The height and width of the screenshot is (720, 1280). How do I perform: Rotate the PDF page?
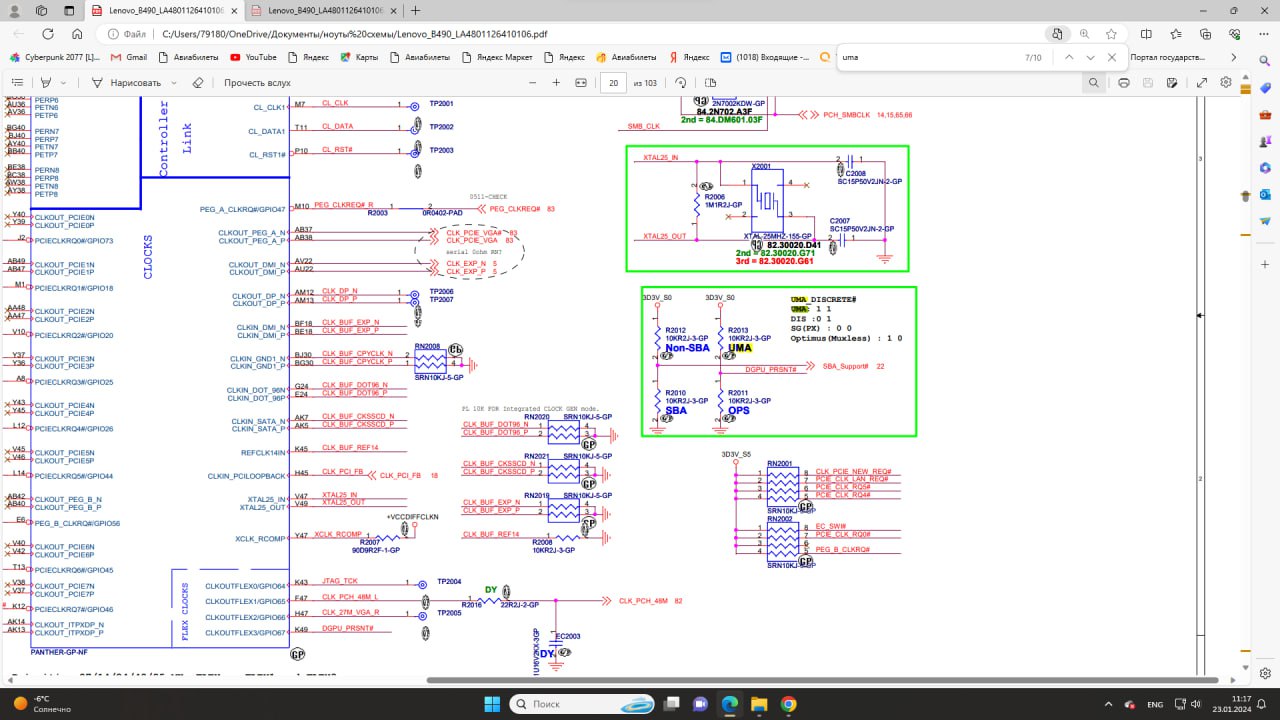[681, 83]
